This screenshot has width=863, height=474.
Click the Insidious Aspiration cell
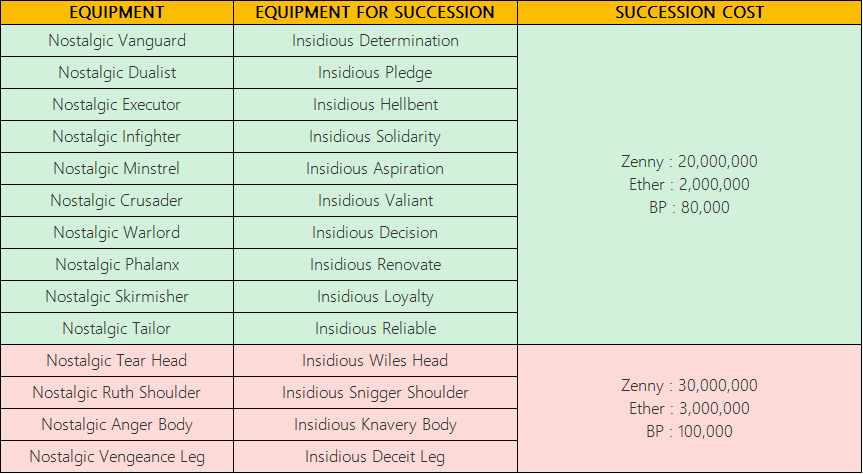point(375,168)
